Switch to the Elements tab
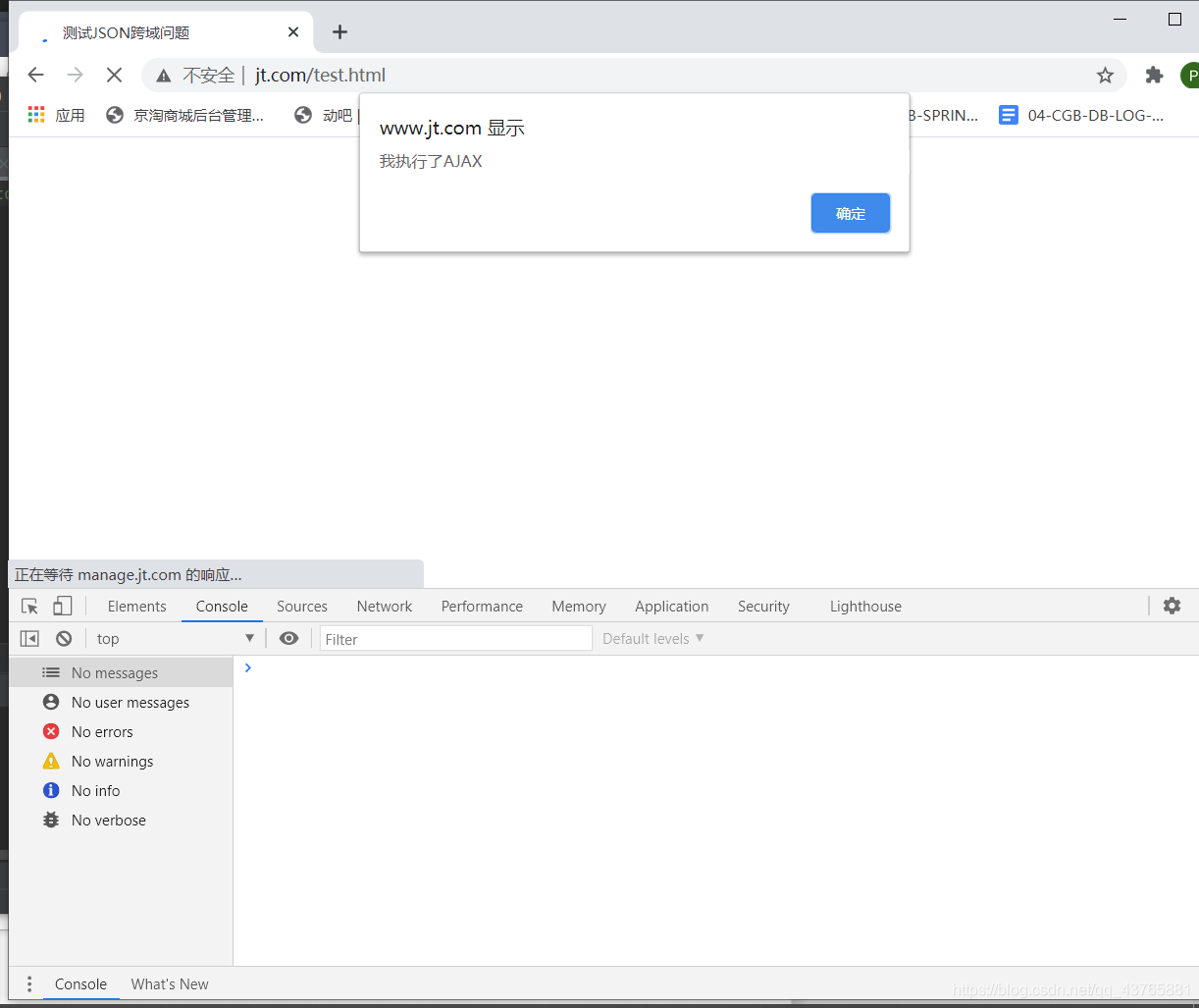Image resolution: width=1199 pixels, height=1008 pixels. 137,607
